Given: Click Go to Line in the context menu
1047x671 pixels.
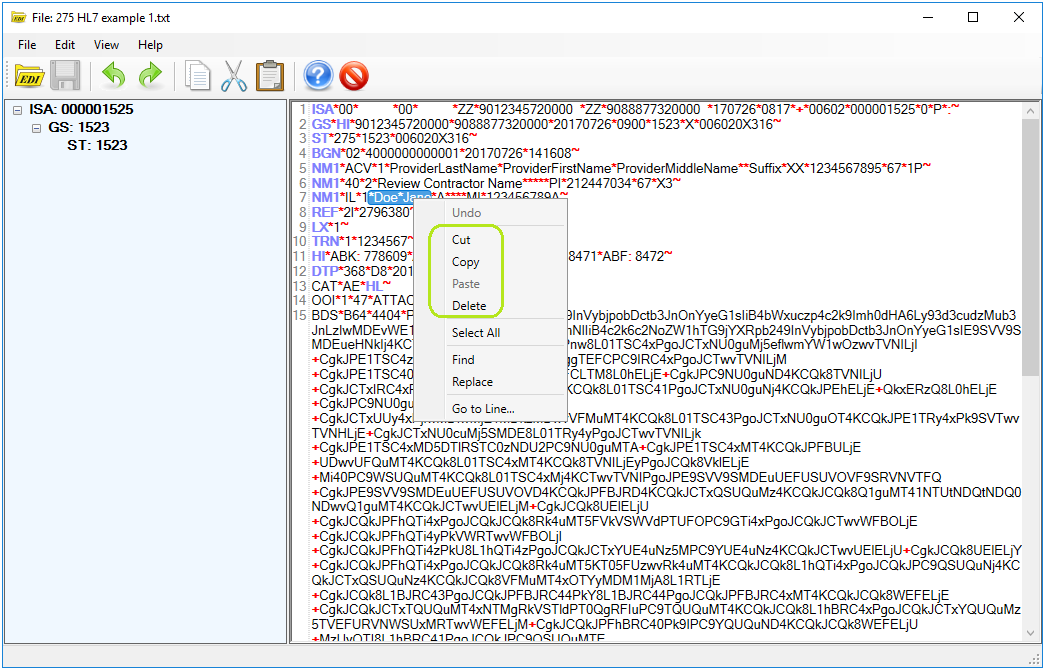Looking at the screenshot, I should pyautogui.click(x=483, y=407).
